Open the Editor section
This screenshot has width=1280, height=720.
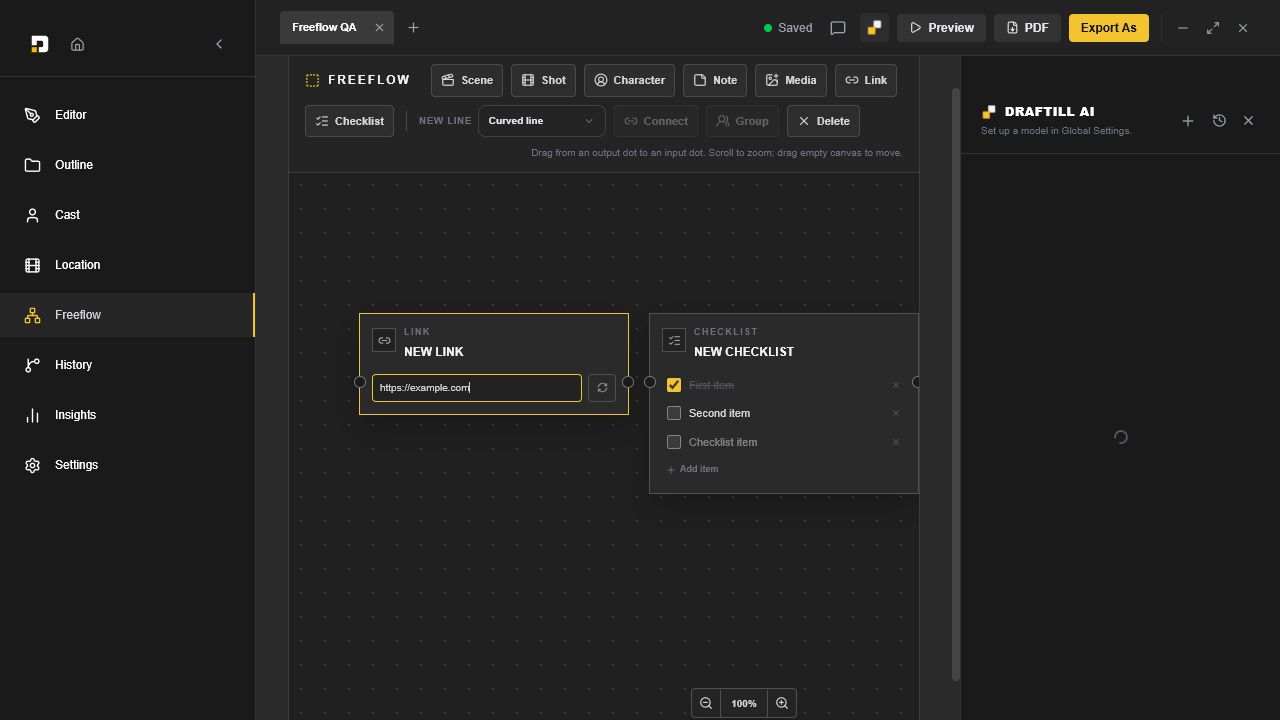point(127,115)
